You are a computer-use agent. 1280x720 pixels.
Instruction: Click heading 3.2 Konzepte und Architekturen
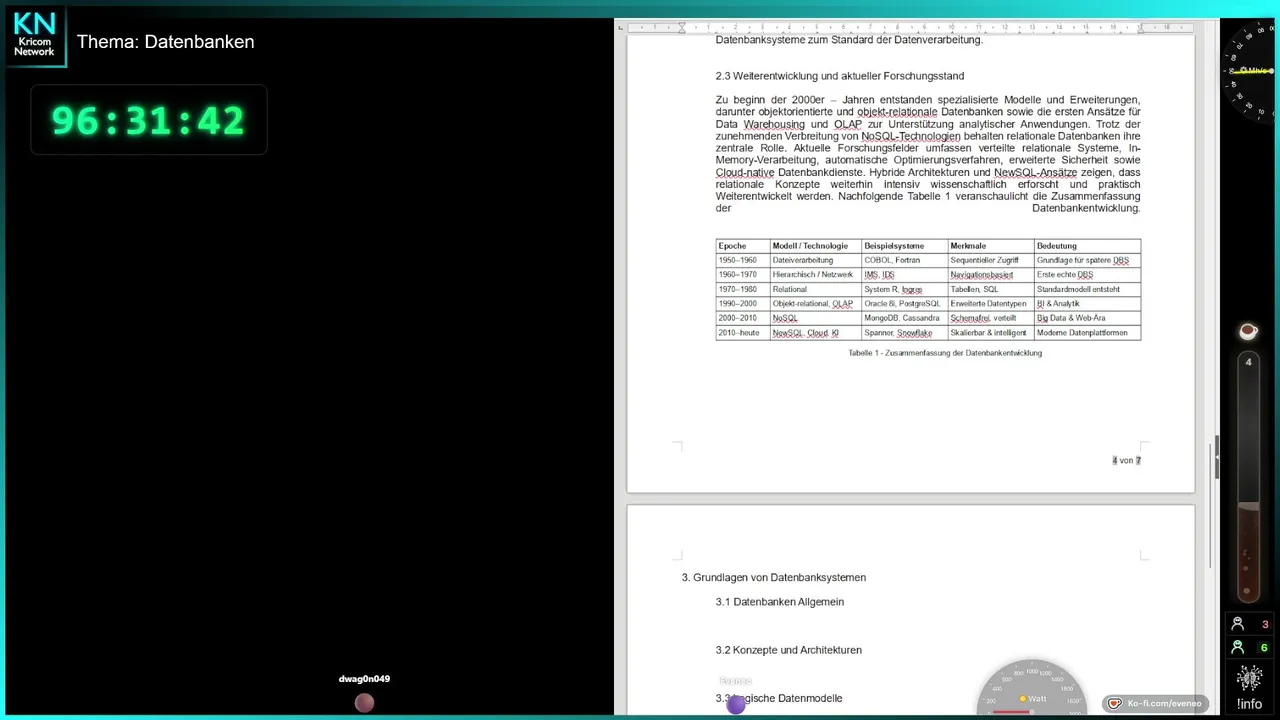788,650
